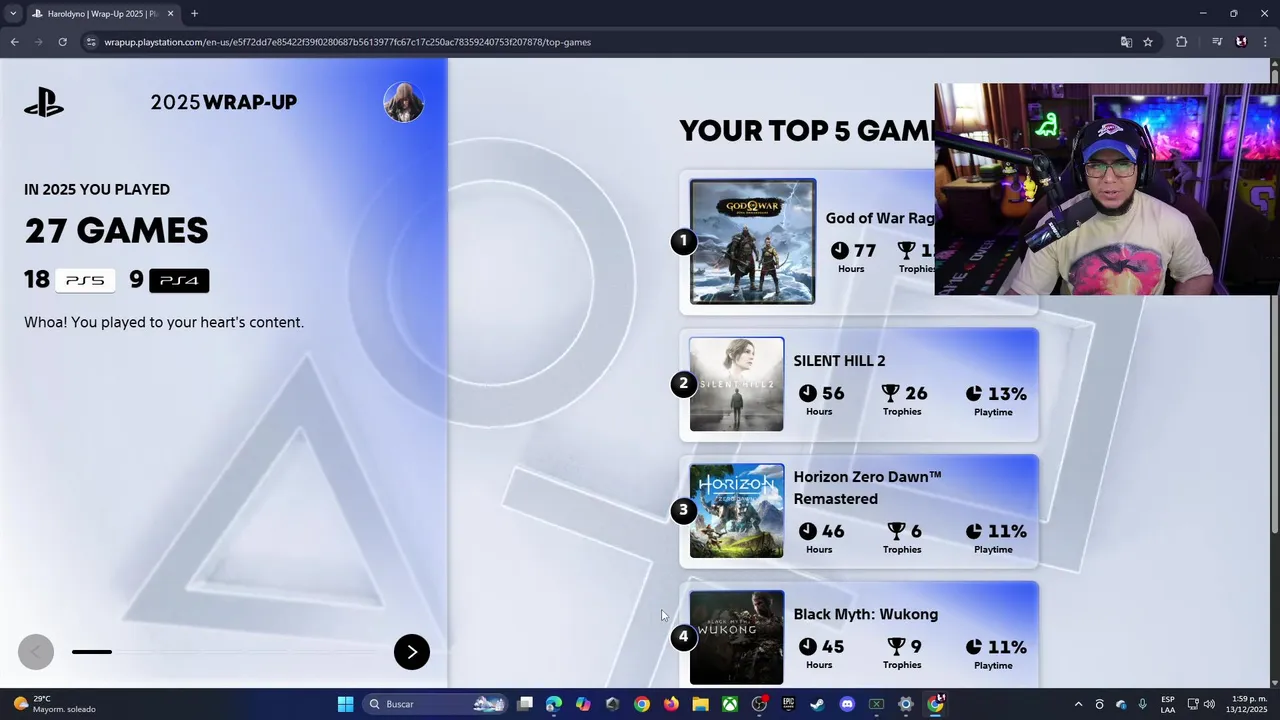Click the PlayStation logo in the sidebar
Screen dimensions: 1280x720
44,102
